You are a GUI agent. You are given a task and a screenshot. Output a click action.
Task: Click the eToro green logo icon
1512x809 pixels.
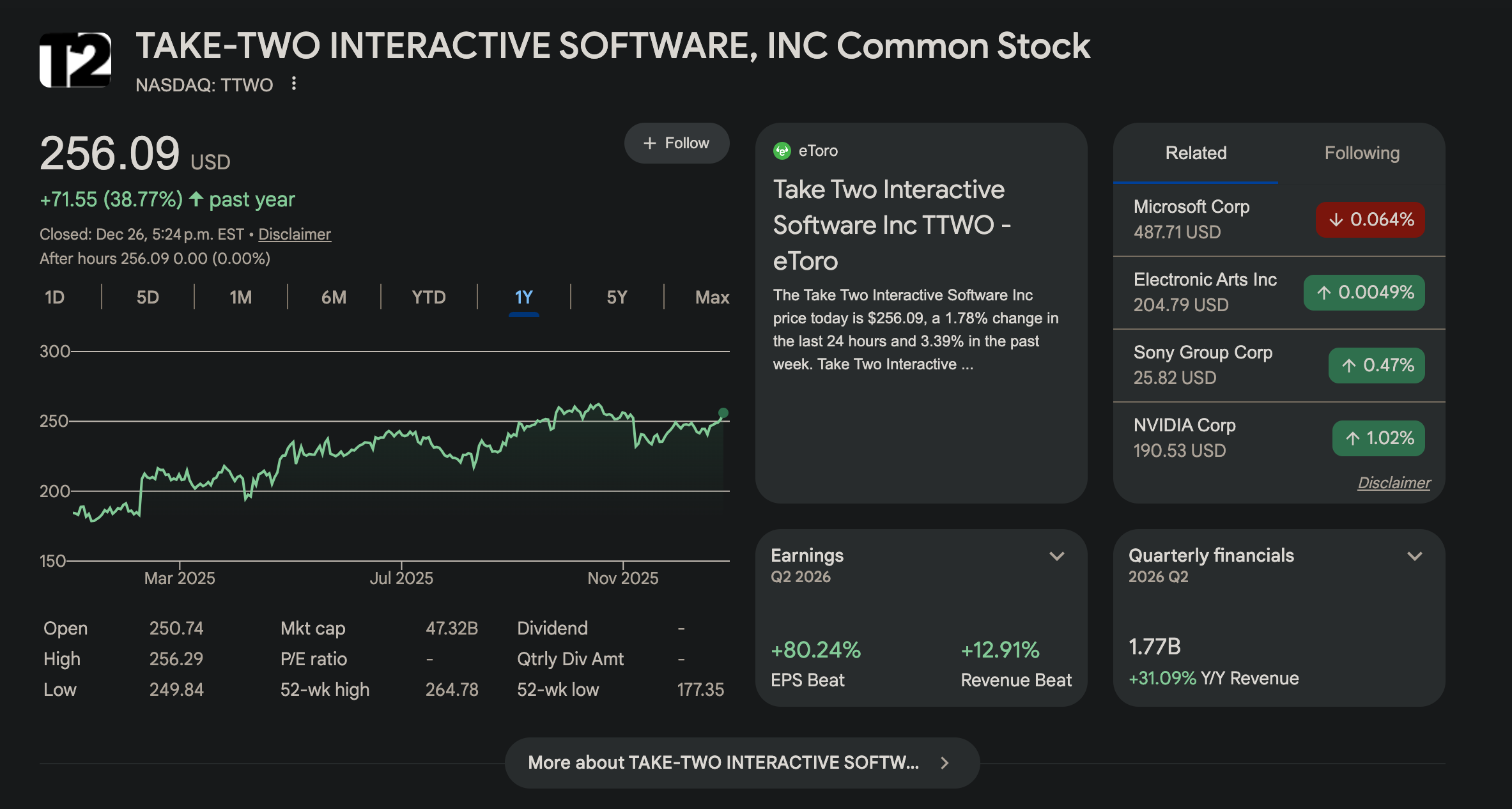coord(782,151)
